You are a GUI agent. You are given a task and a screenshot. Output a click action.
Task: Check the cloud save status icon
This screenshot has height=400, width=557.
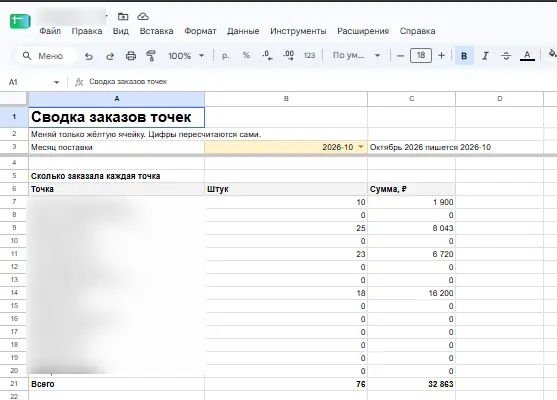(x=143, y=16)
